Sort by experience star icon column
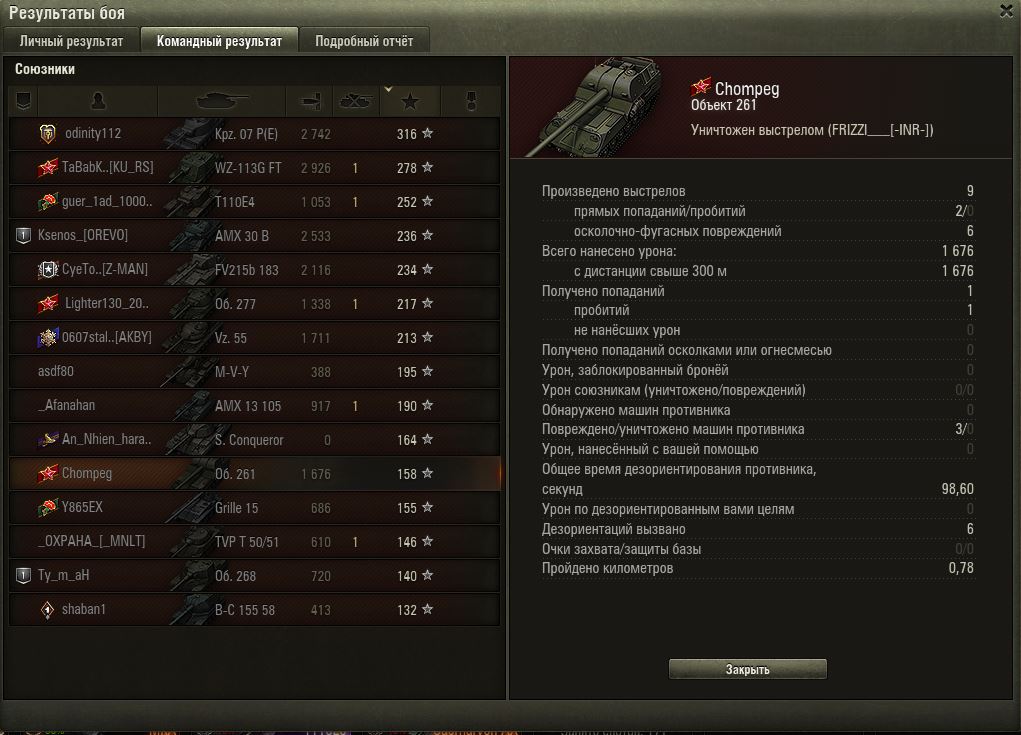The height and width of the screenshot is (735, 1021). [x=410, y=101]
